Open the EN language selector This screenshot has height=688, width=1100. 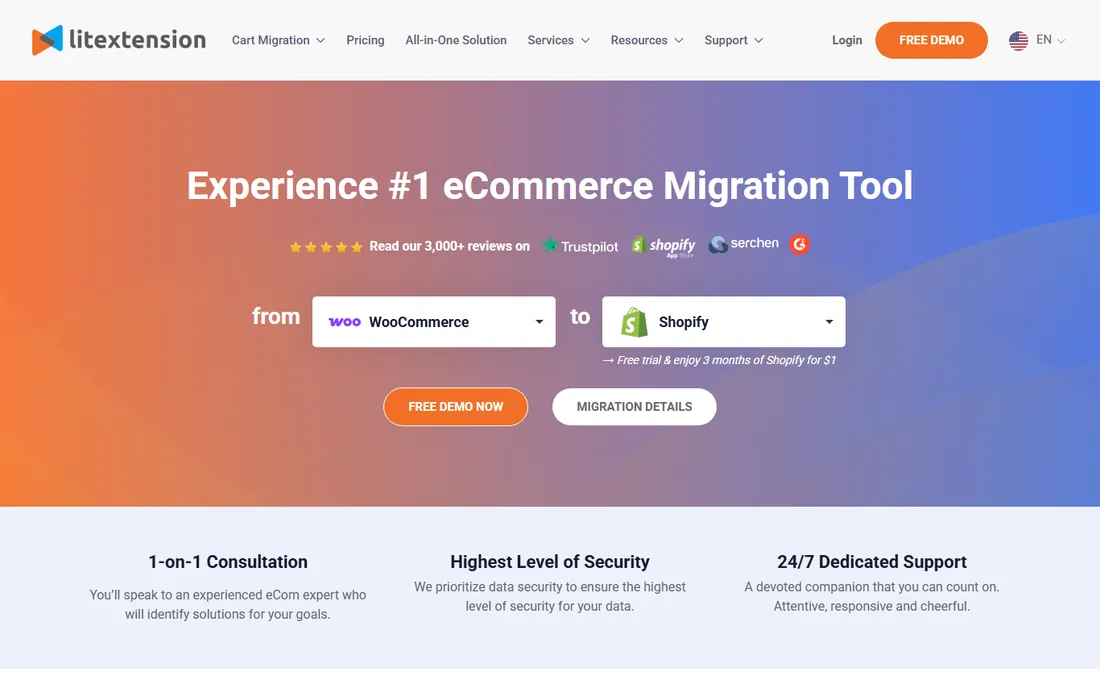1050,40
